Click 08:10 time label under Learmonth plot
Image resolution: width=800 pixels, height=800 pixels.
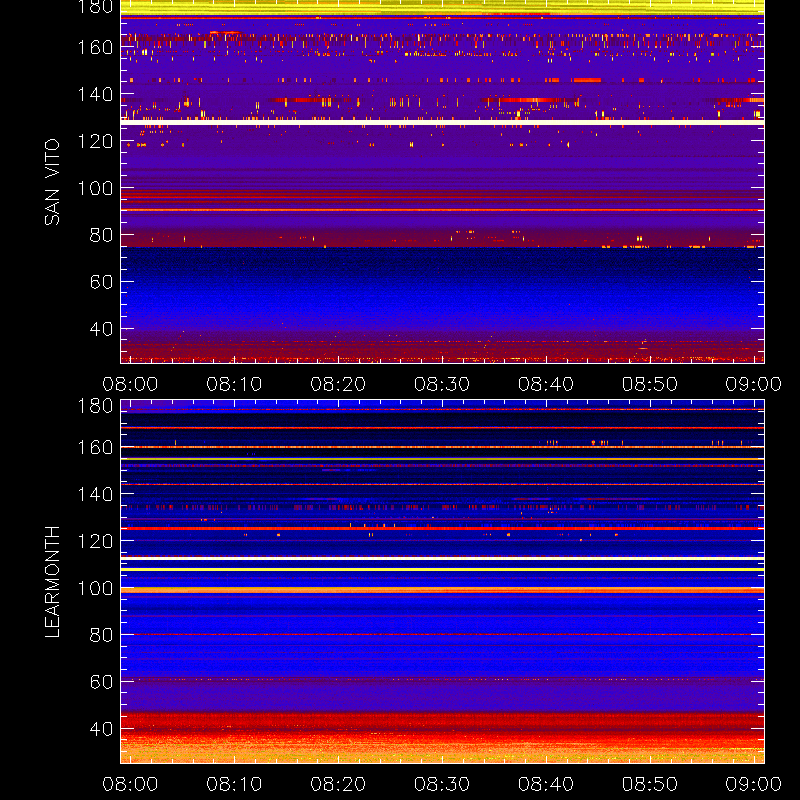tap(234, 784)
